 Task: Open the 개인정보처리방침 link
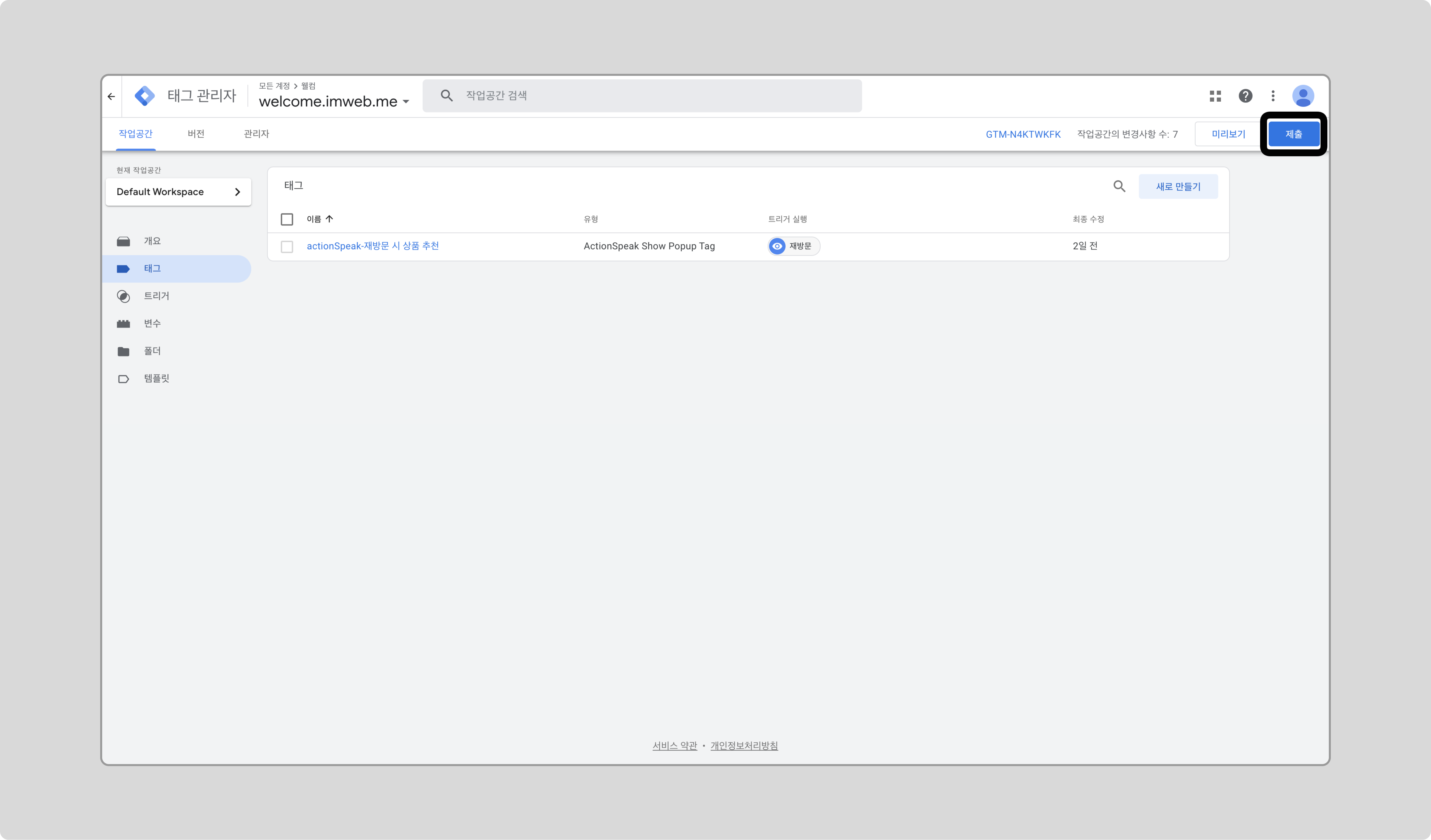[744, 746]
